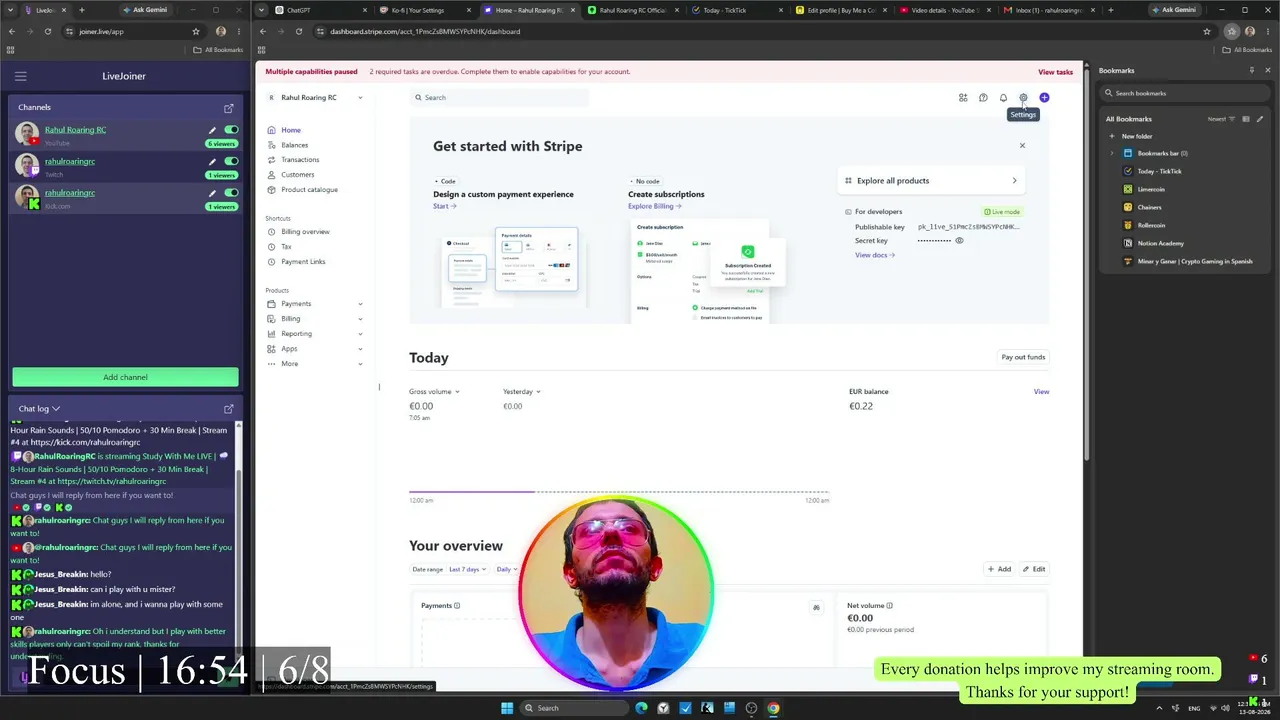Viewport: 1280px width, 720px height.
Task: Click the Stripe dashboard Search field
Action: pyautogui.click(x=499, y=98)
